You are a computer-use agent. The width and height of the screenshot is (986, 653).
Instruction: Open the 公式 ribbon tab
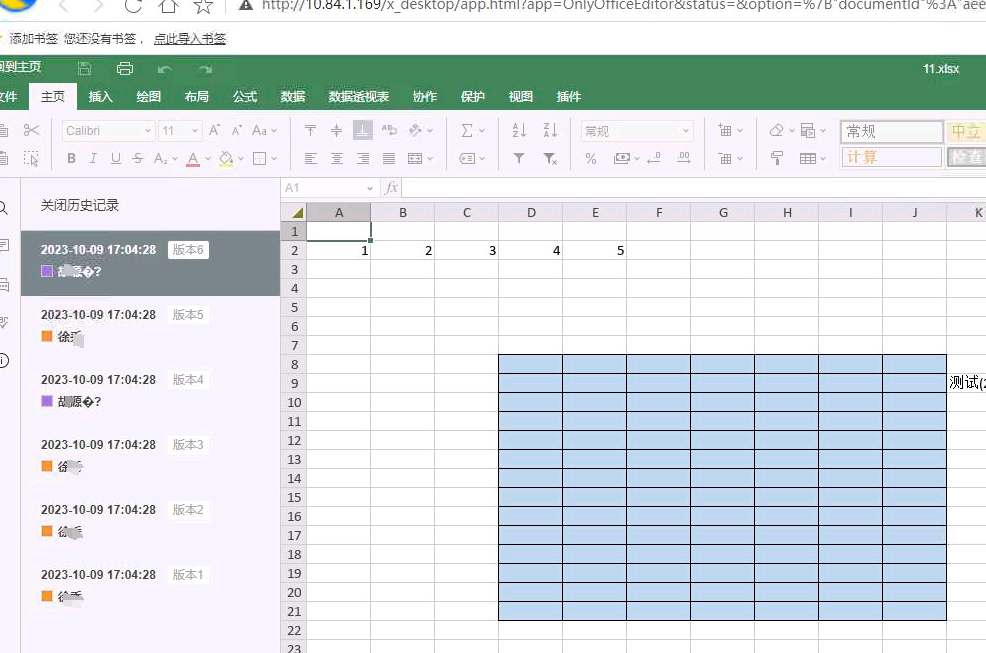coord(245,96)
